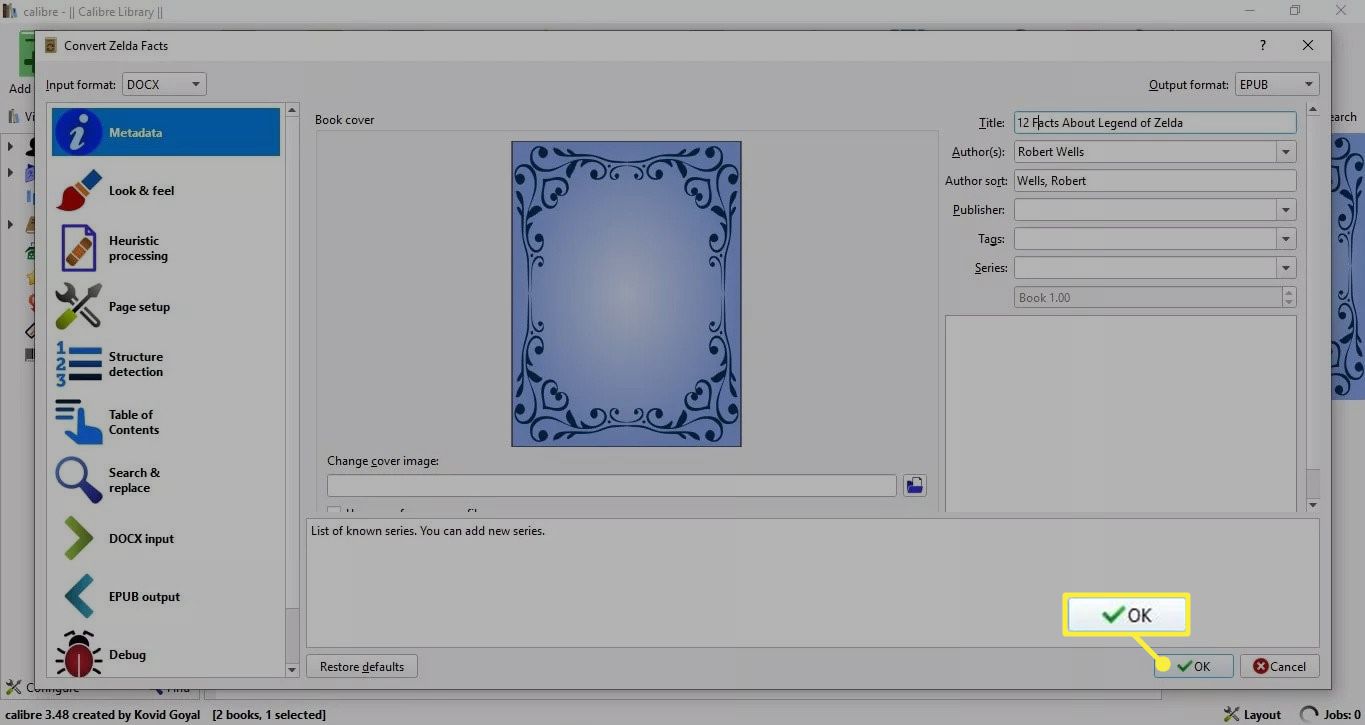Click the Heuristic processing bandage icon
This screenshot has width=1365, height=725.
[x=78, y=248]
